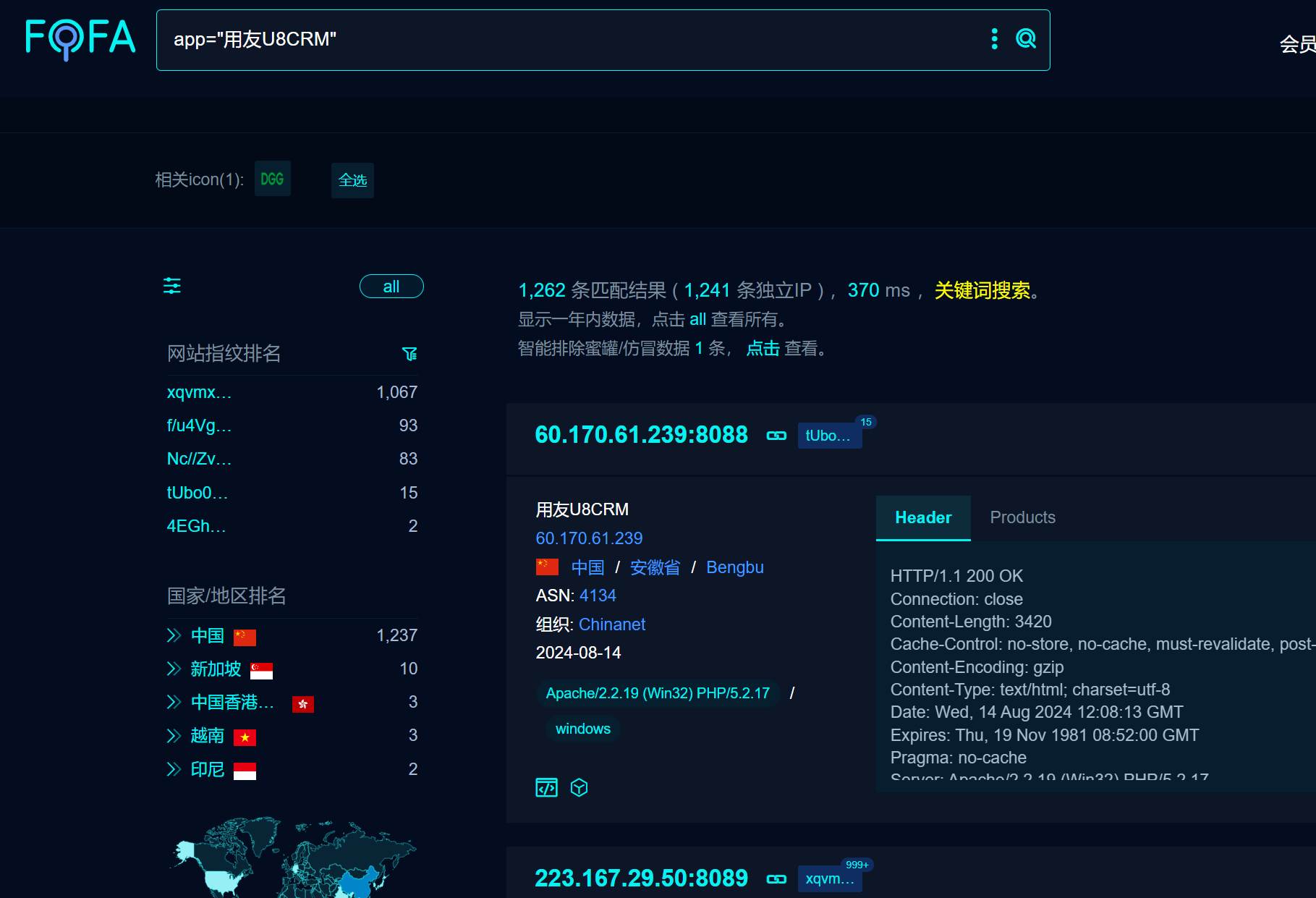
Task: Click the search magnifier icon
Action: click(x=1026, y=39)
